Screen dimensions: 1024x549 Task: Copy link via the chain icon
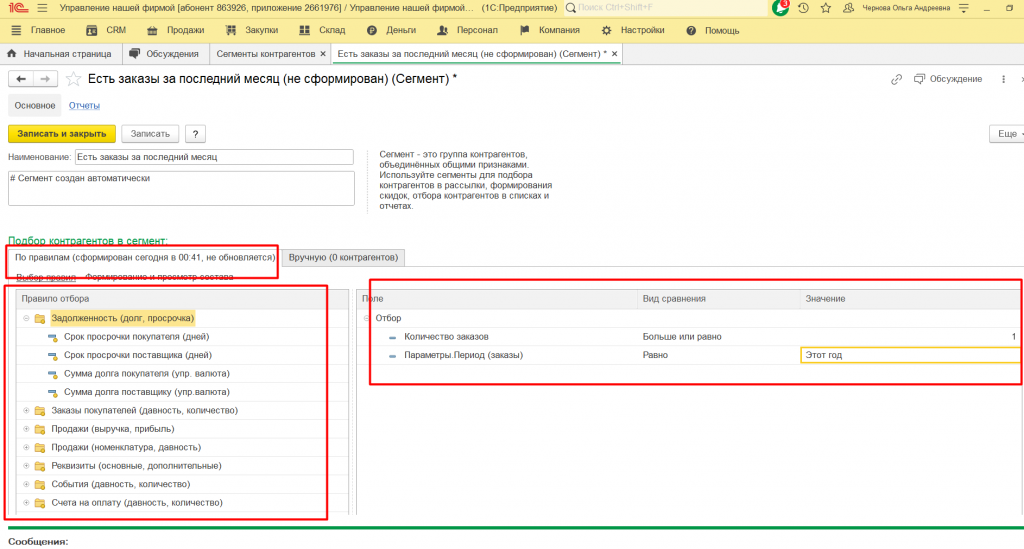pyautogui.click(x=896, y=79)
